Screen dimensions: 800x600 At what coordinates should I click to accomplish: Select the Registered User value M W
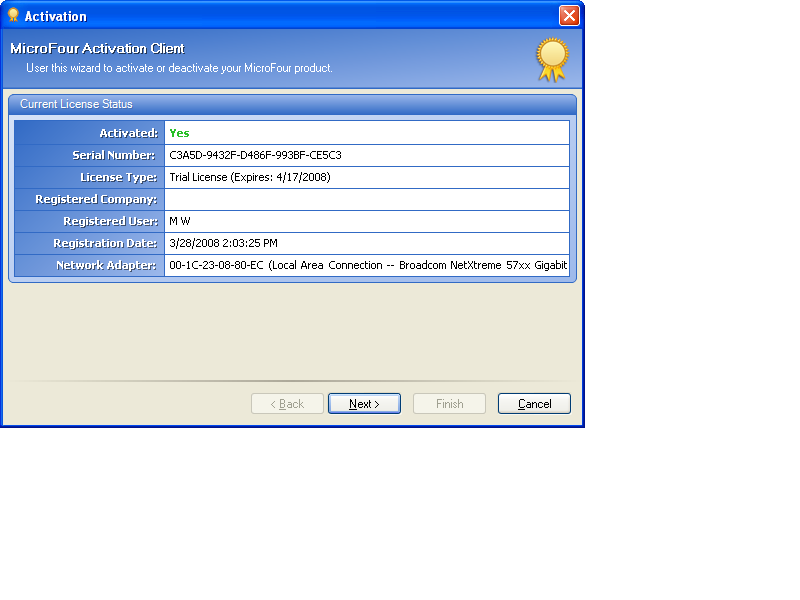180,221
